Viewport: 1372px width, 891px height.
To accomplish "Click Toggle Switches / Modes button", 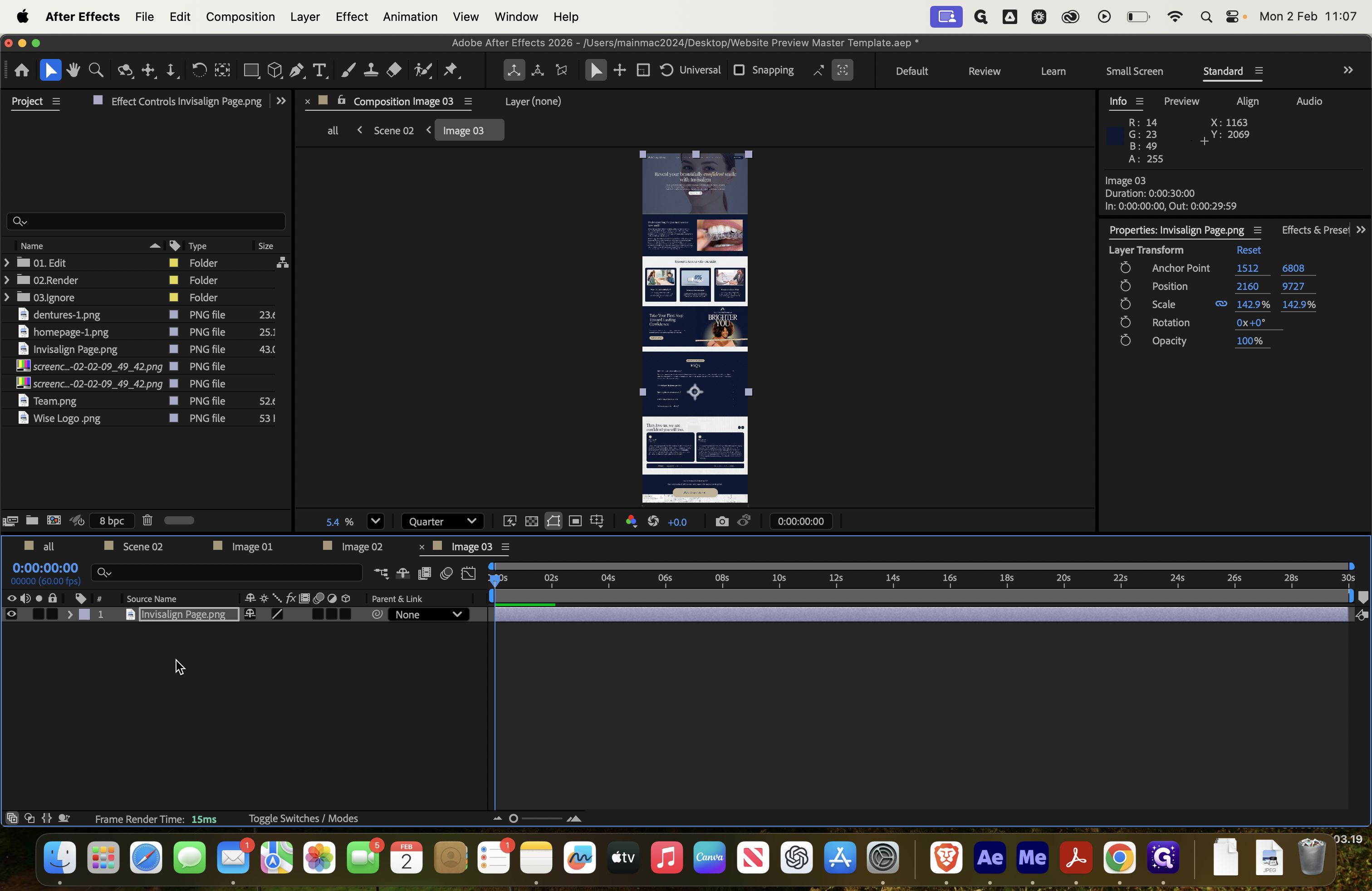I will 303,818.
